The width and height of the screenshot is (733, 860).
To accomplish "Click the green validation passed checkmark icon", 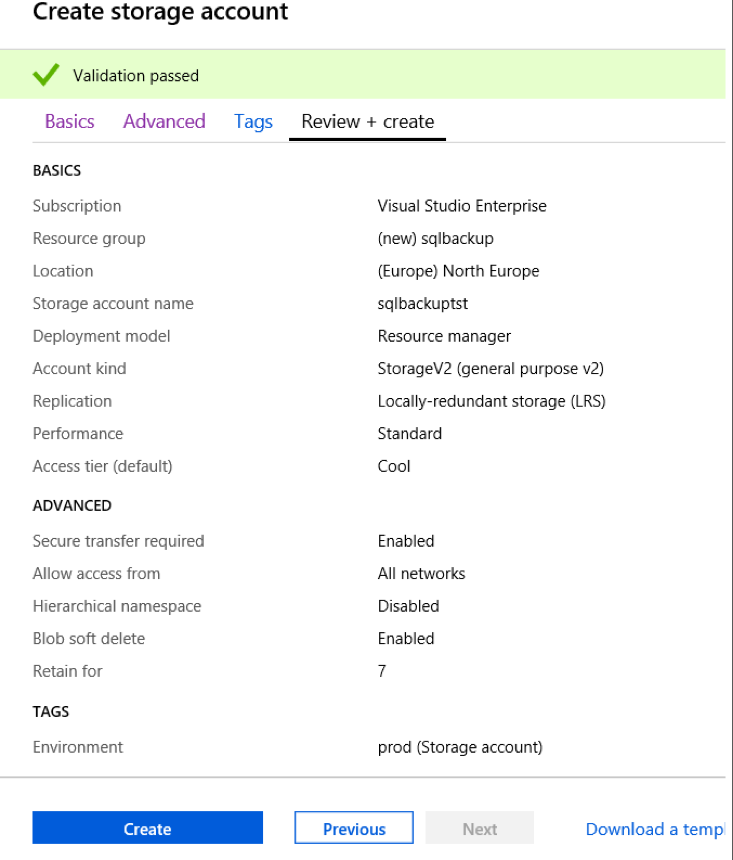I will point(46,75).
